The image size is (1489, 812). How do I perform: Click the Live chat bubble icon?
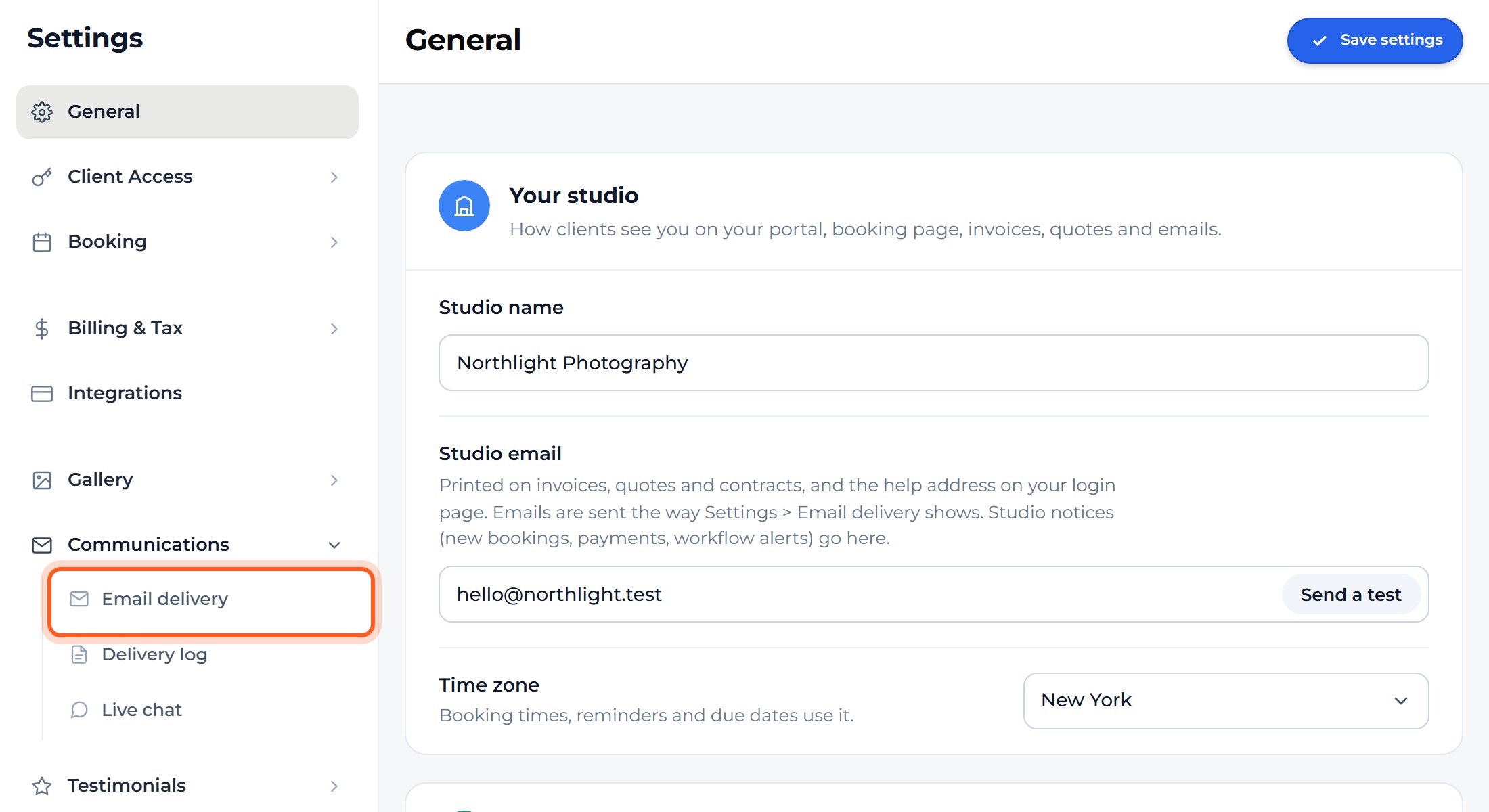pos(79,710)
